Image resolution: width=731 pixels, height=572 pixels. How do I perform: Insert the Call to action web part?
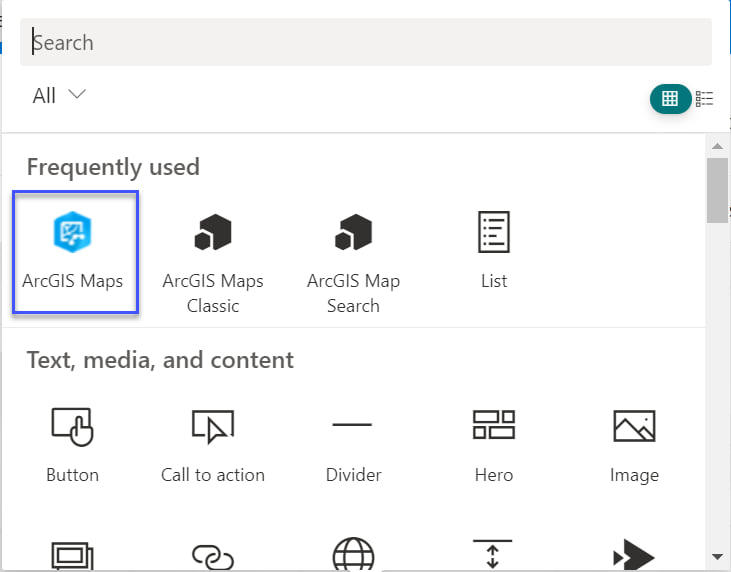click(x=213, y=445)
